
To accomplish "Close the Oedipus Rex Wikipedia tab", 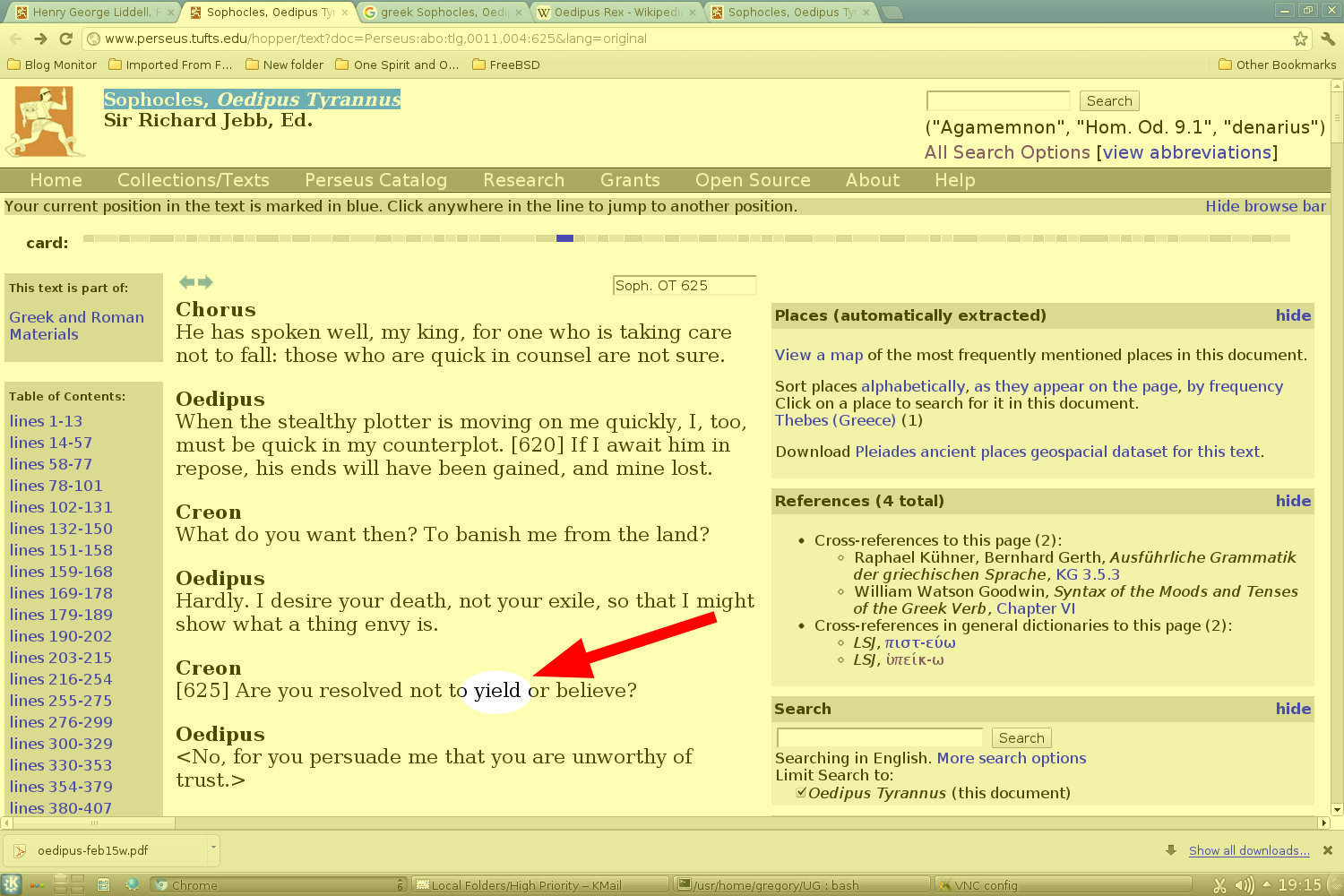I will pyautogui.click(x=693, y=13).
